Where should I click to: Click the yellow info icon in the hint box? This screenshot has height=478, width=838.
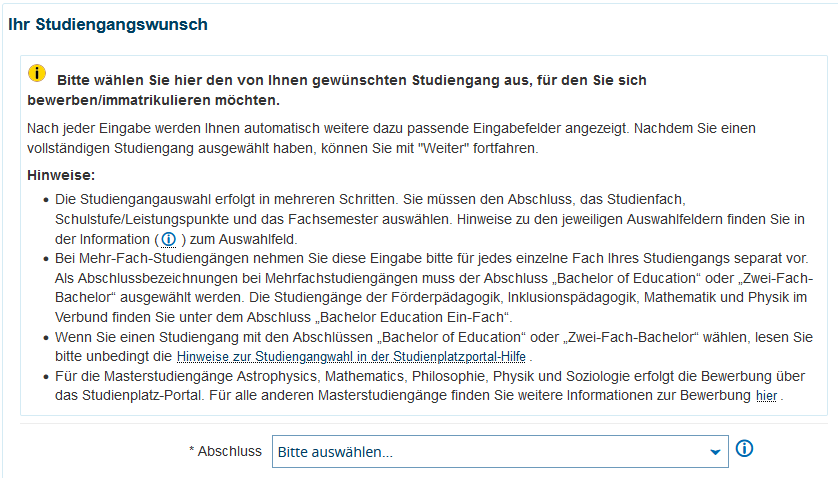[37, 73]
